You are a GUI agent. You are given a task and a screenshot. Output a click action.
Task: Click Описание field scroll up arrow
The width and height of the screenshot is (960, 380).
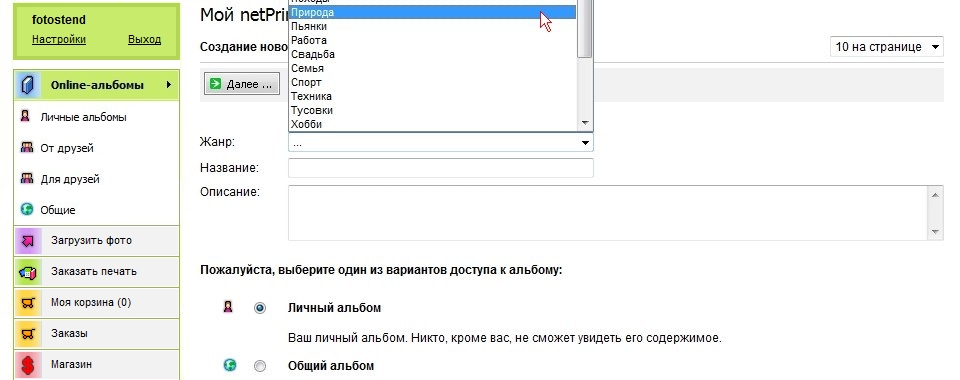pyautogui.click(x=936, y=195)
